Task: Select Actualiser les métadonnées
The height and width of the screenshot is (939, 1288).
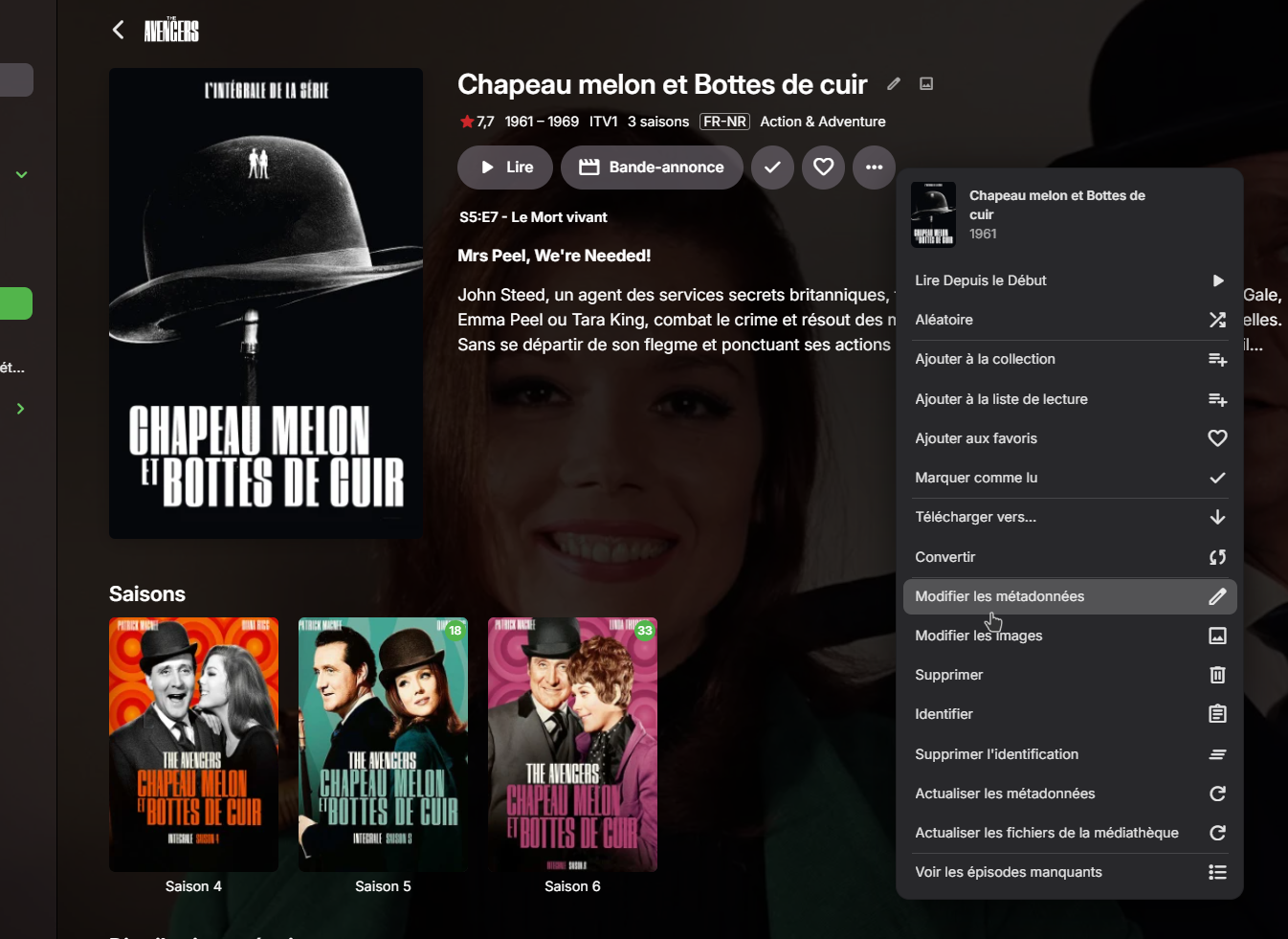Action: (1070, 794)
